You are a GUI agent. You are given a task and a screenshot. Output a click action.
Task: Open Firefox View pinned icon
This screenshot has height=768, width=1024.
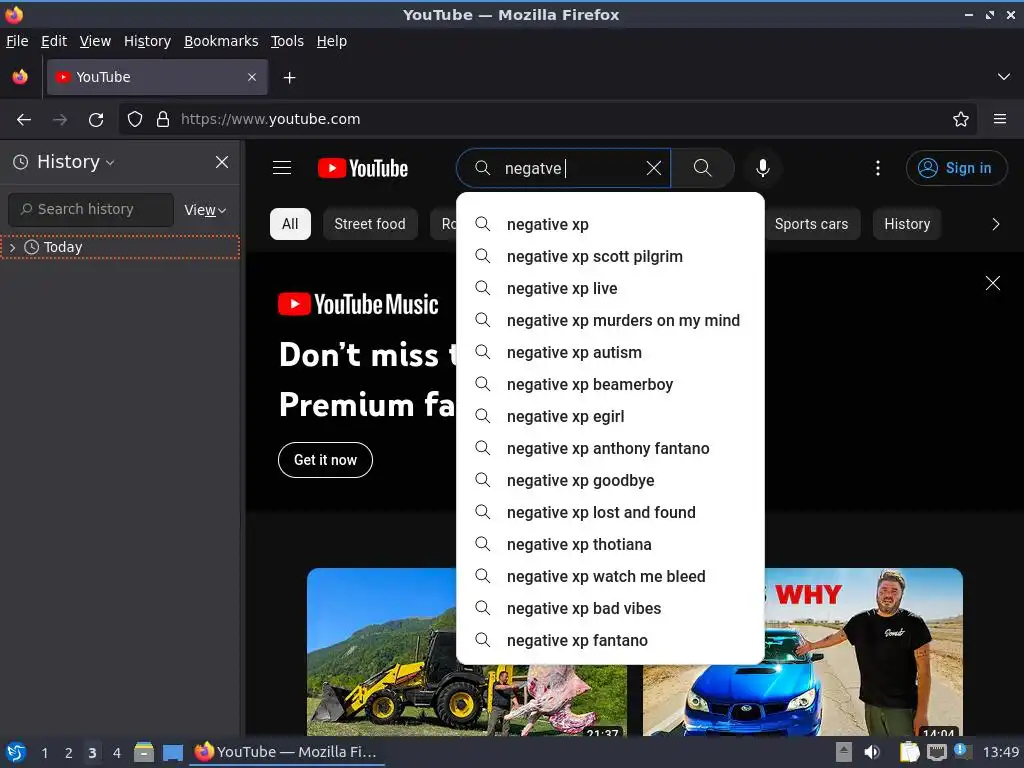[20, 77]
